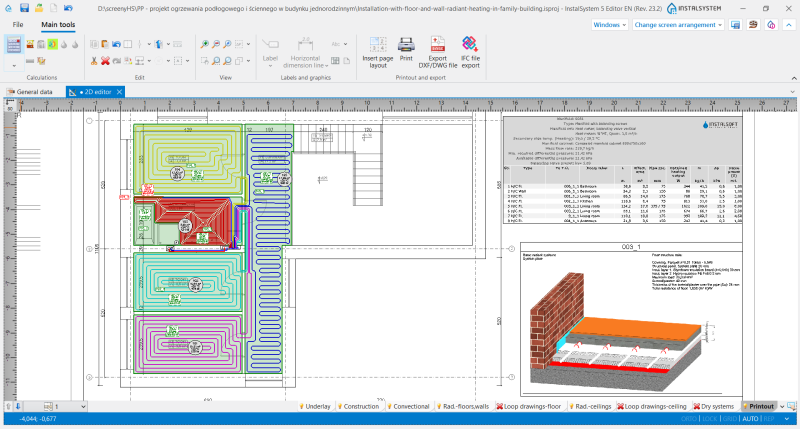Viewport: 800px width, 429px height.
Task: Open the storey selector combo box
Action: click(56, 407)
